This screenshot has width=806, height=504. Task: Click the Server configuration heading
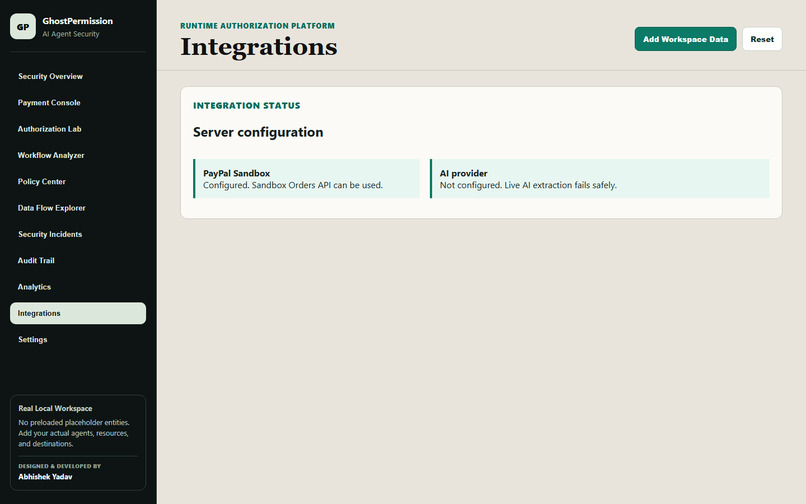tap(258, 132)
